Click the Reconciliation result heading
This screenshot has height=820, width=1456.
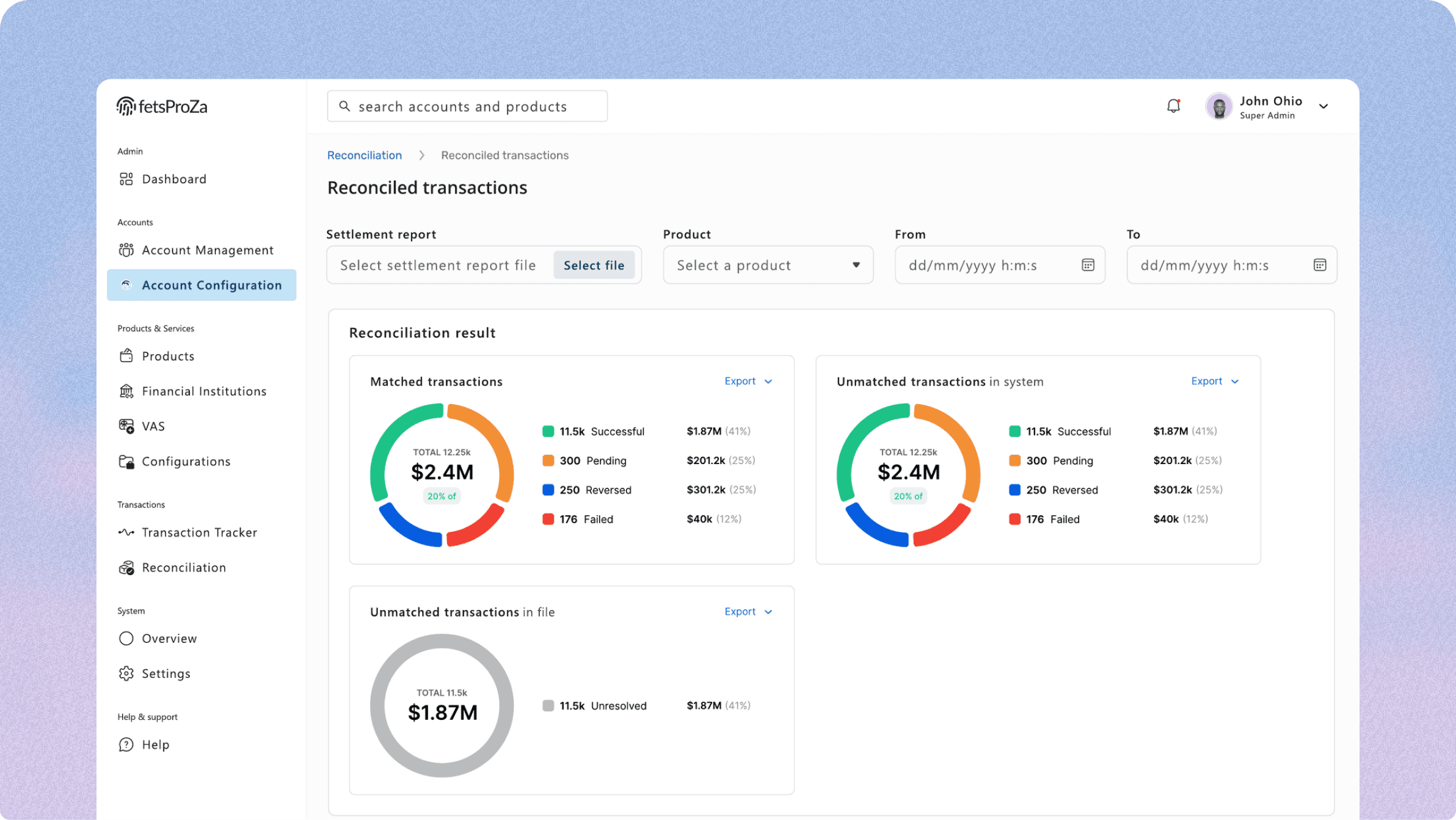tap(422, 333)
